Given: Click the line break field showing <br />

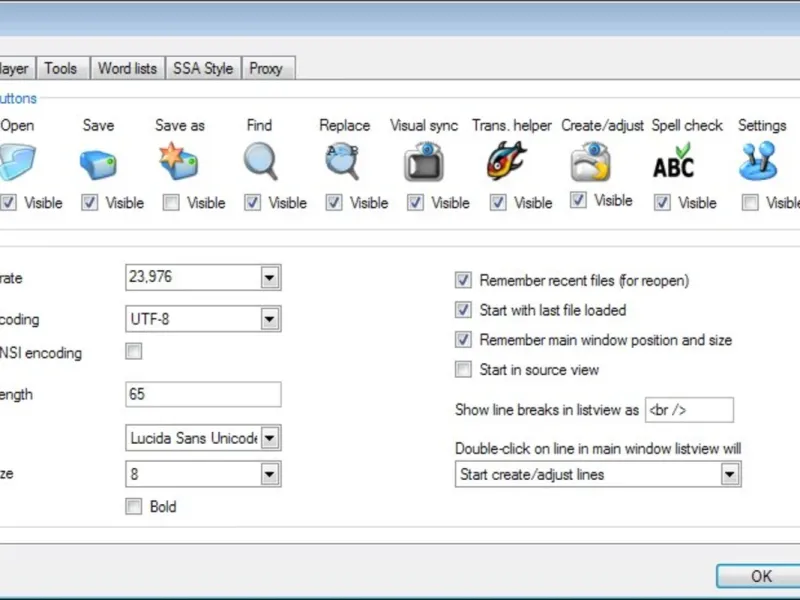Looking at the screenshot, I should pyautogui.click(x=689, y=410).
